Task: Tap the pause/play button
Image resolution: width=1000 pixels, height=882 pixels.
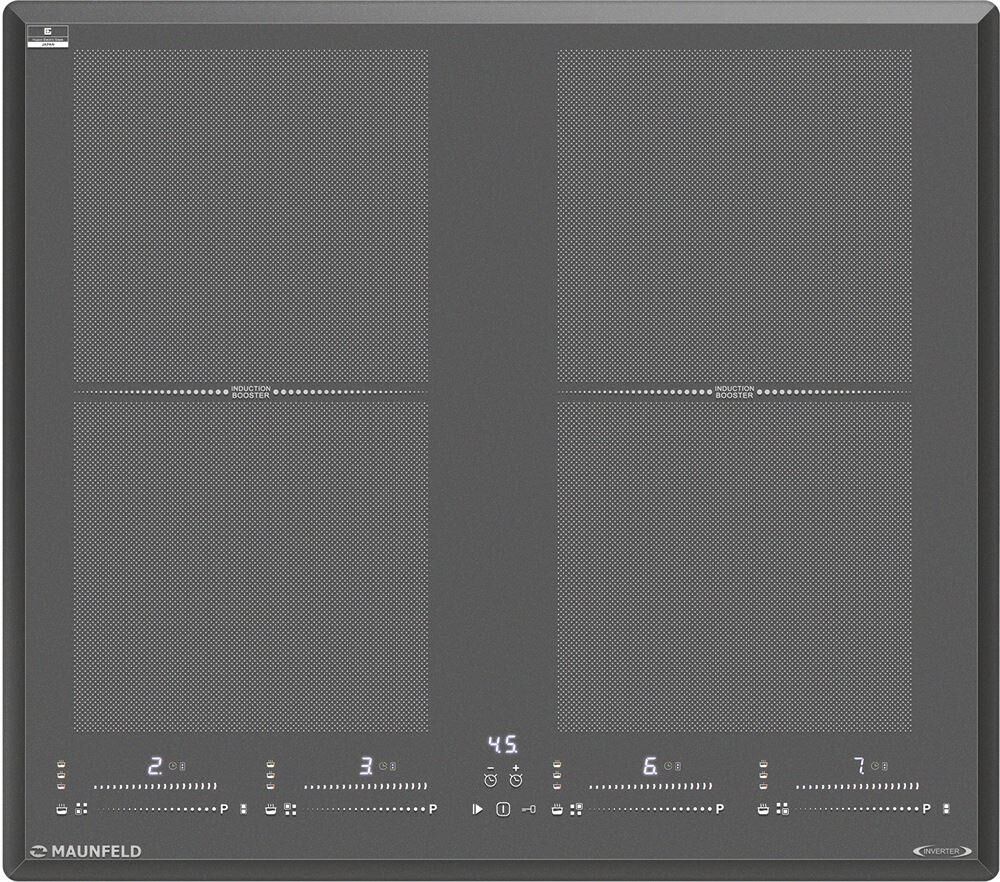Action: pos(477,809)
